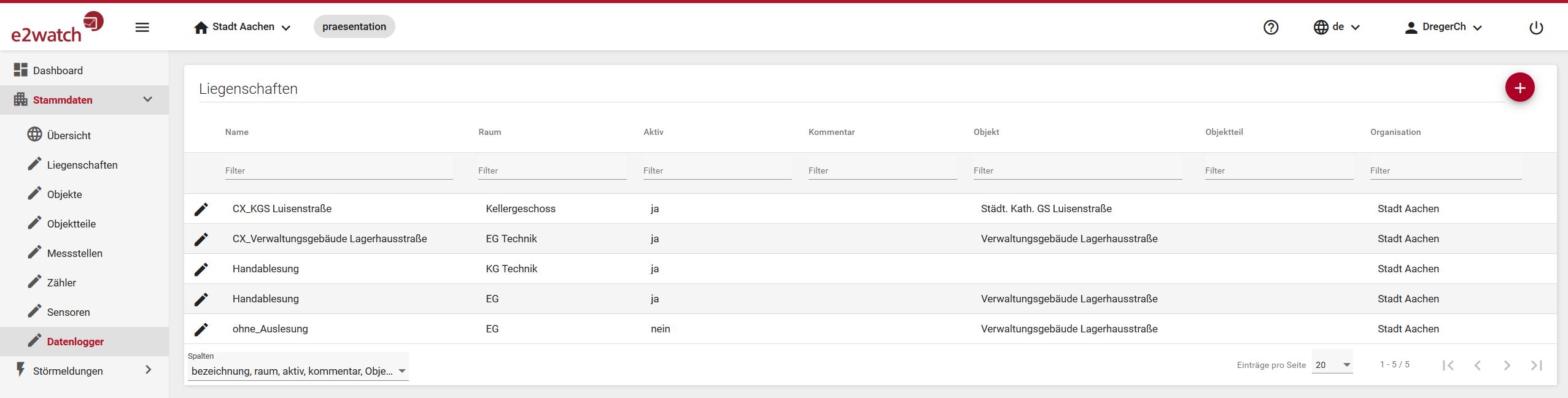The width and height of the screenshot is (1568, 398).
Task: Open the de language dropdown
Action: [1337, 27]
